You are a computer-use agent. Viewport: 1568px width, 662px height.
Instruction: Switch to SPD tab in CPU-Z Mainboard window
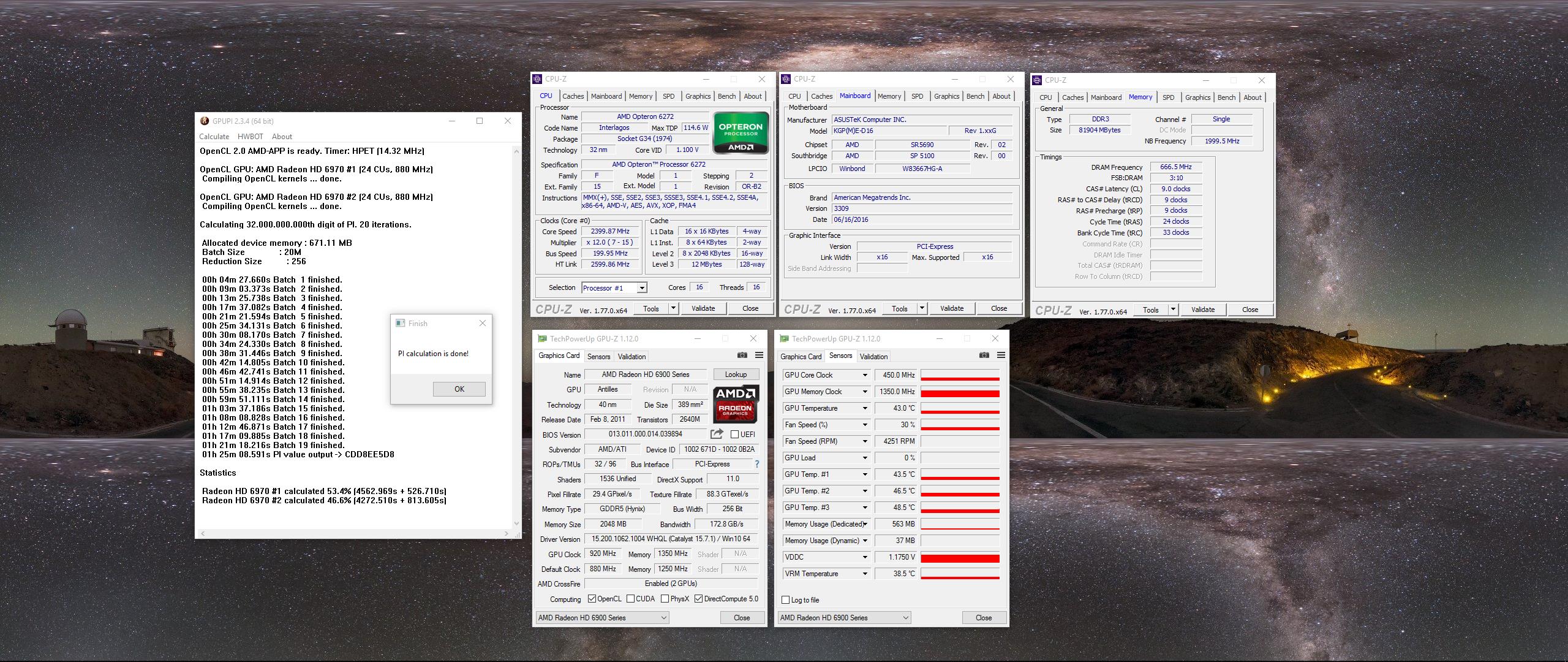917,96
